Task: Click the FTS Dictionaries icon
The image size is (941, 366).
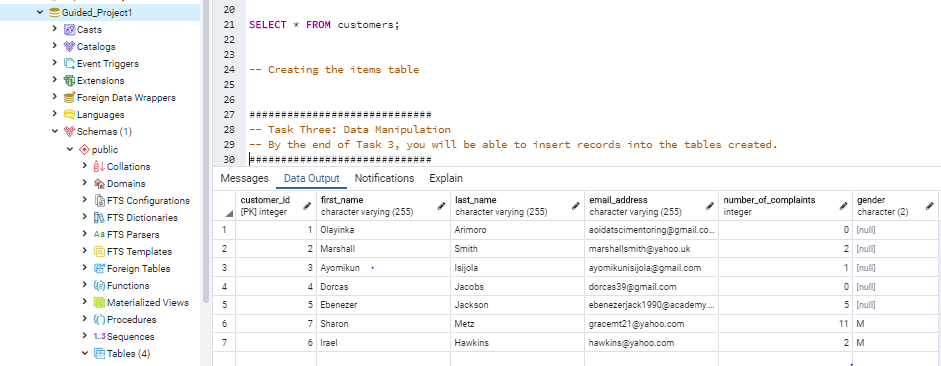Action: click(100, 217)
